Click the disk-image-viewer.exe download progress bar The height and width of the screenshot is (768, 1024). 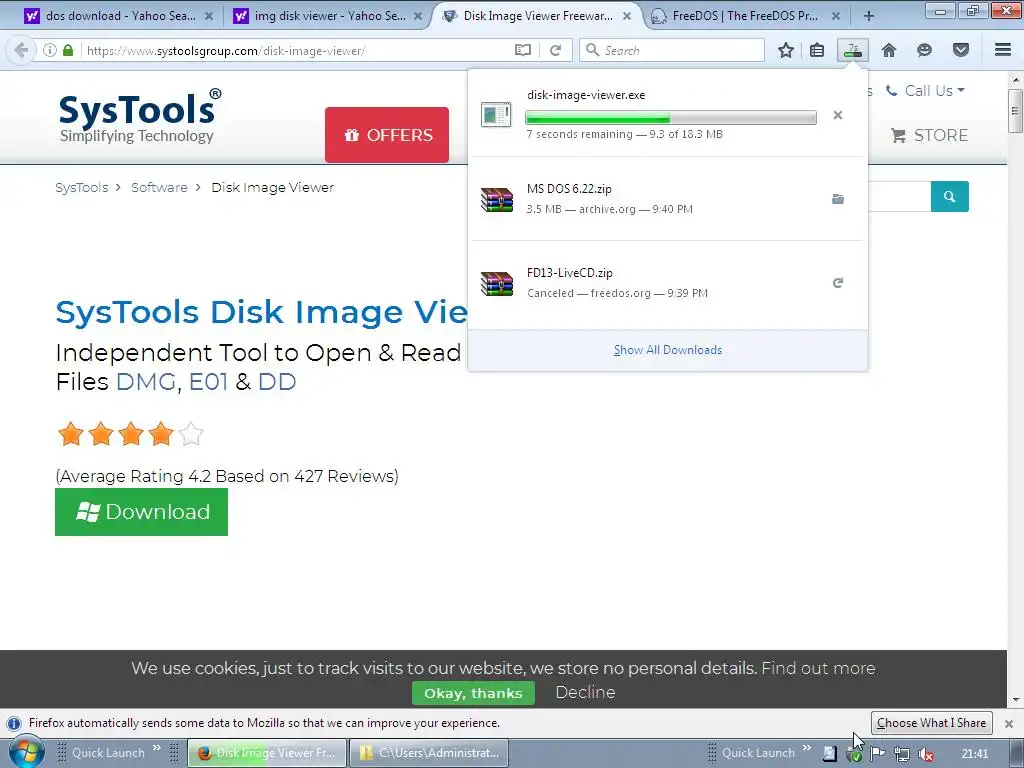[x=671, y=118]
